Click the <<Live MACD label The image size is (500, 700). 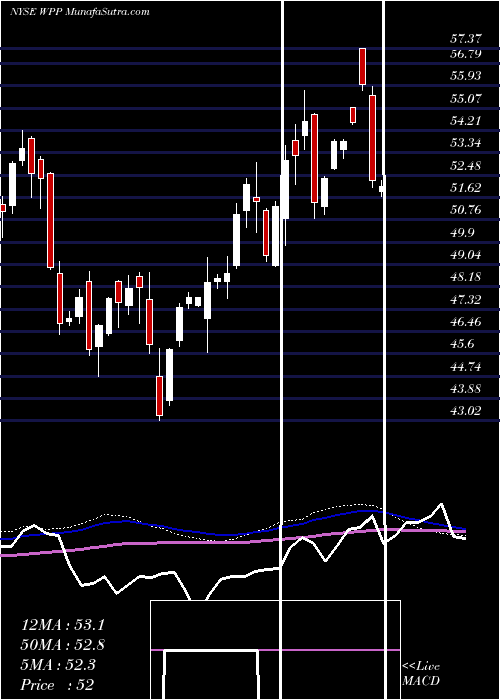coord(421,673)
